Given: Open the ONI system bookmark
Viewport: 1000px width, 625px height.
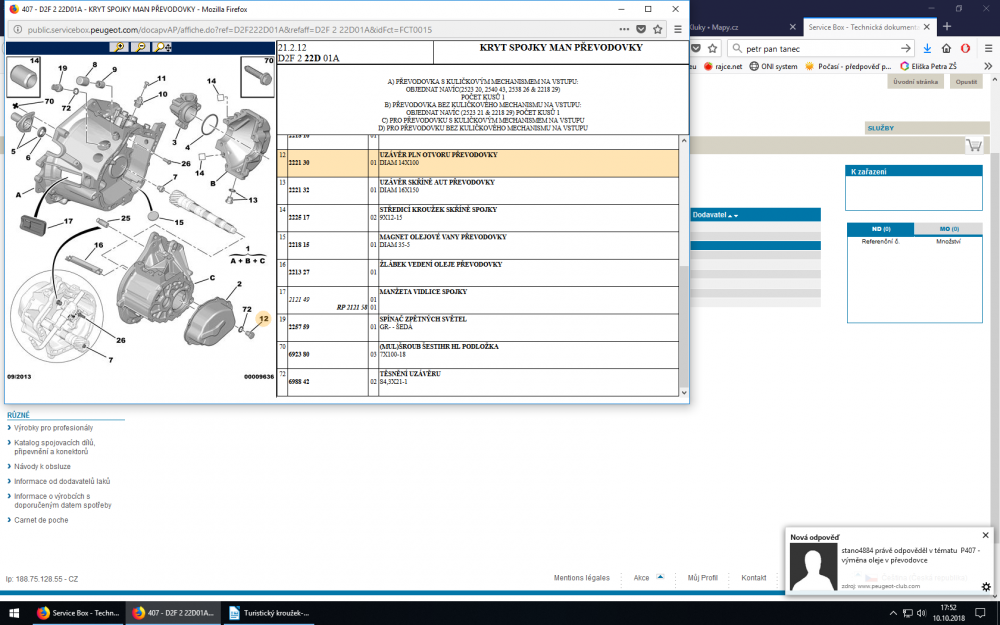Looking at the screenshot, I should click(x=773, y=66).
